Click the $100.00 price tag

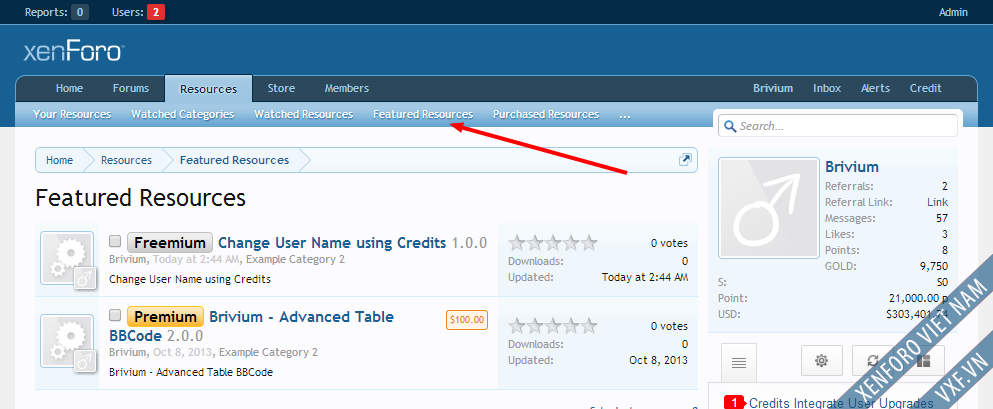click(x=467, y=320)
